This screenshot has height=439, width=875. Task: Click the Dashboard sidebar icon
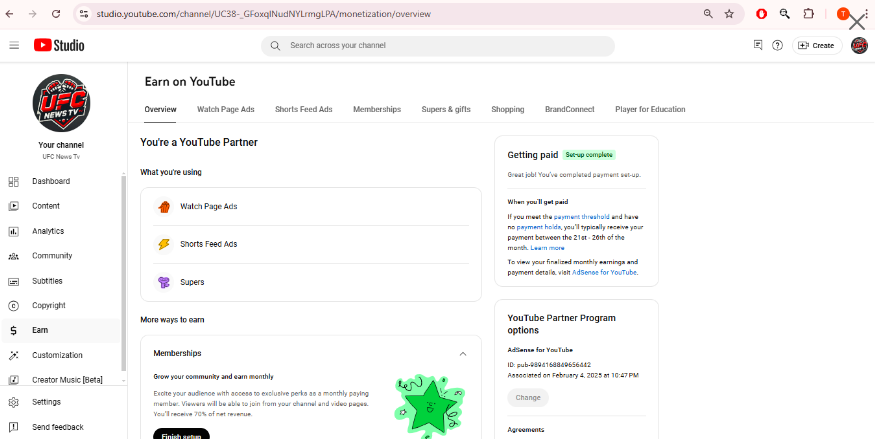click(x=13, y=181)
